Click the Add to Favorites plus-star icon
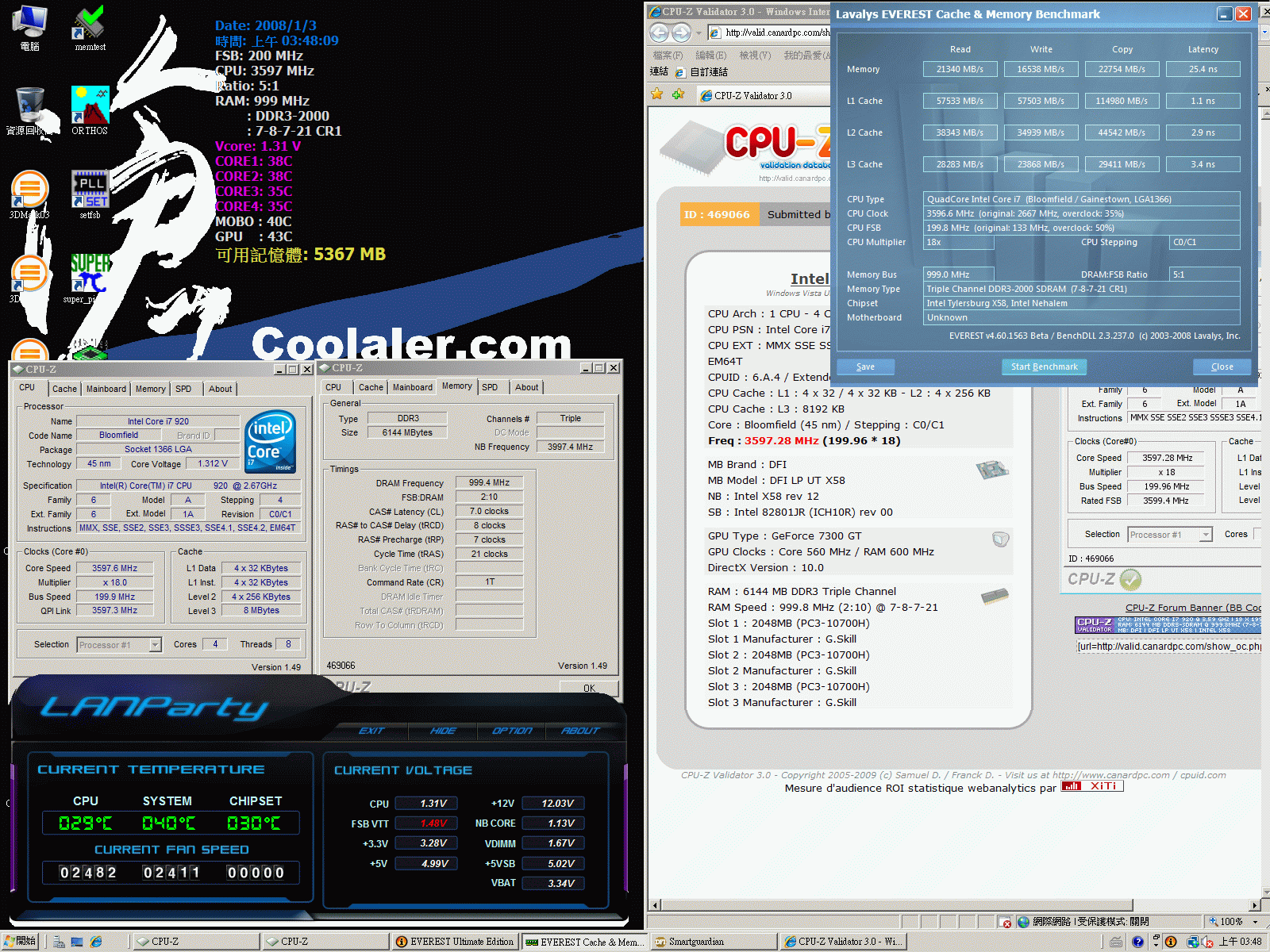Screen dimensions: 1270x952 click(678, 94)
